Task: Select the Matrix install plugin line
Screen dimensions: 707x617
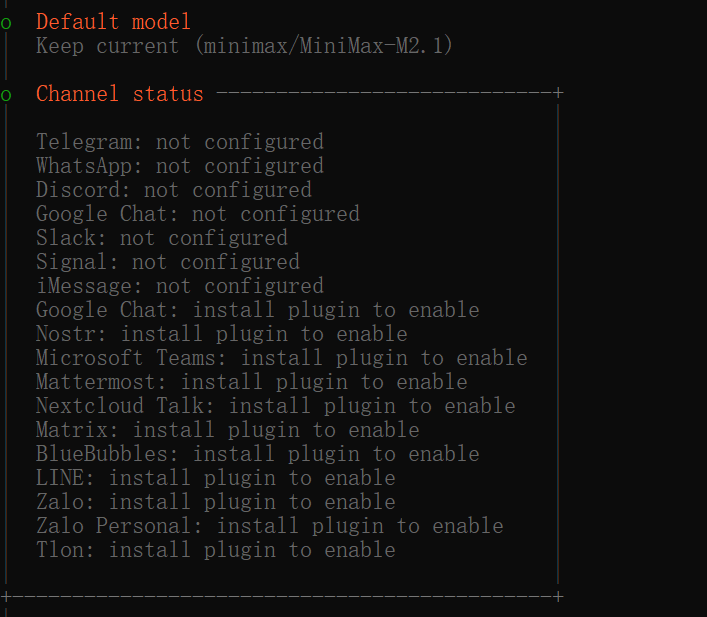Action: (x=228, y=430)
